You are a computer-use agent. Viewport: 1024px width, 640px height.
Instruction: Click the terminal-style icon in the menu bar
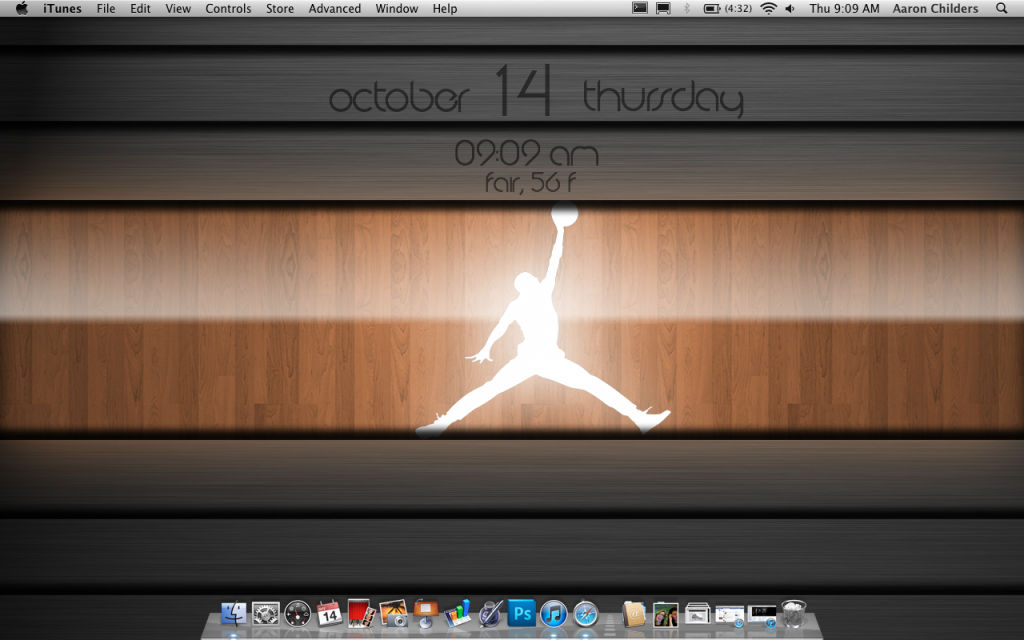(x=640, y=8)
